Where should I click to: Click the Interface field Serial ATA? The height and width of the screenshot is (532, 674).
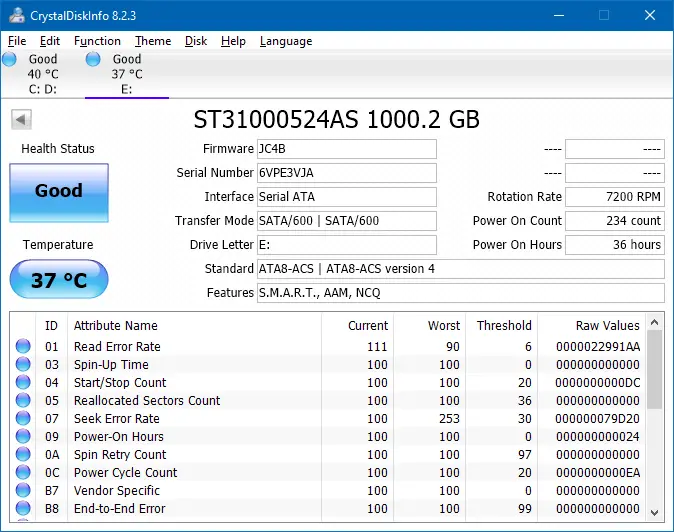[x=347, y=197]
